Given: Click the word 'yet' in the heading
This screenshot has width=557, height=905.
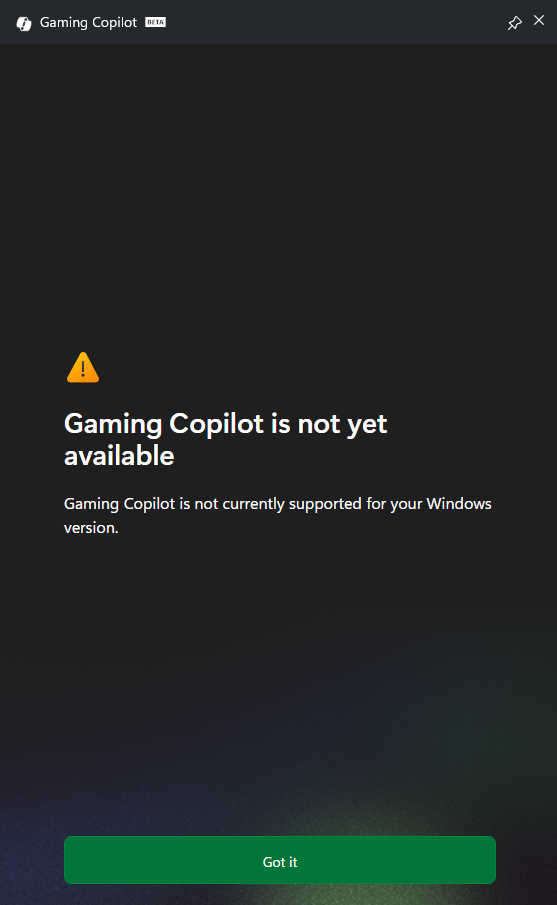Looking at the screenshot, I should point(367,426).
